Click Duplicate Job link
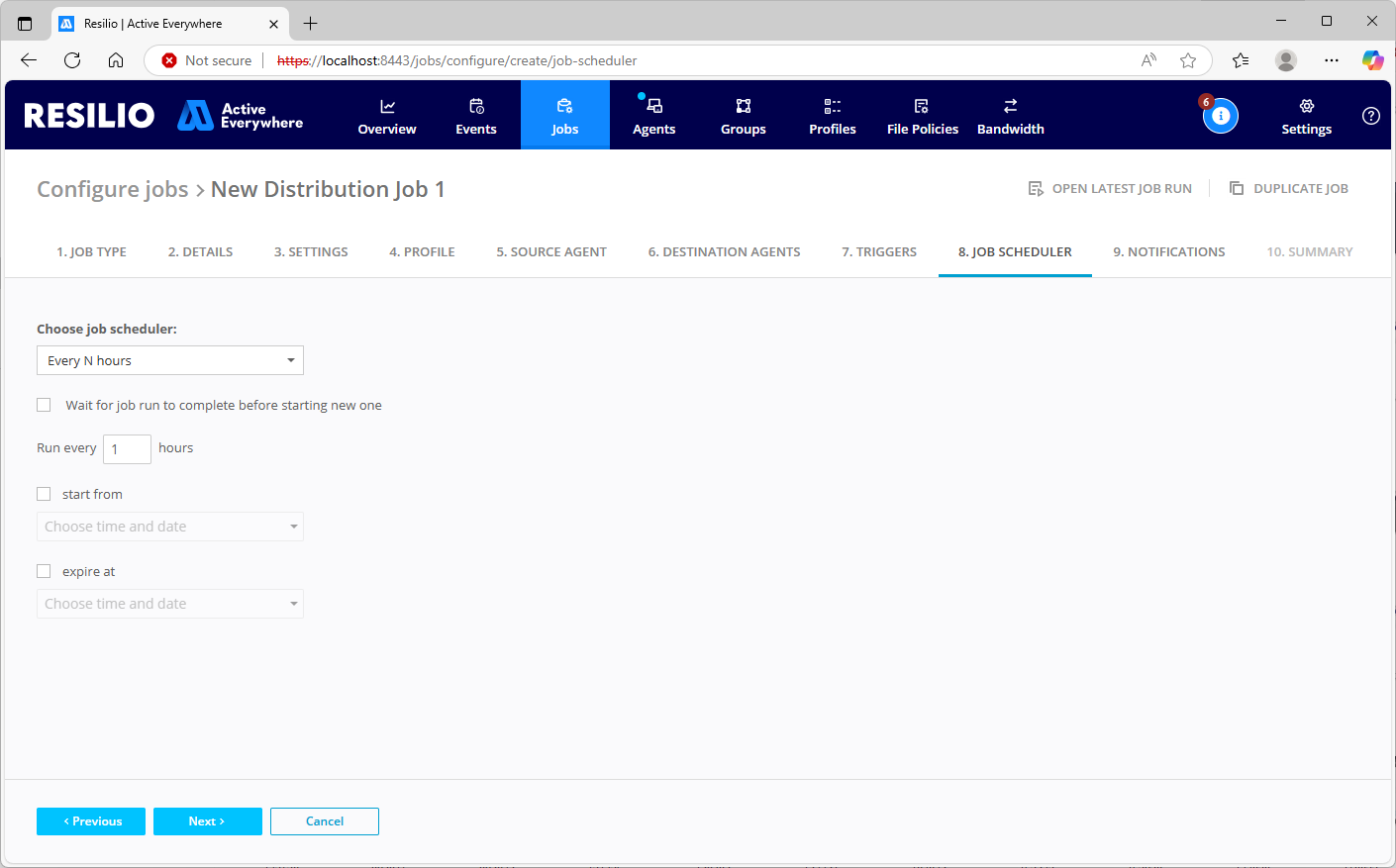The width and height of the screenshot is (1396, 868). [x=1289, y=188]
